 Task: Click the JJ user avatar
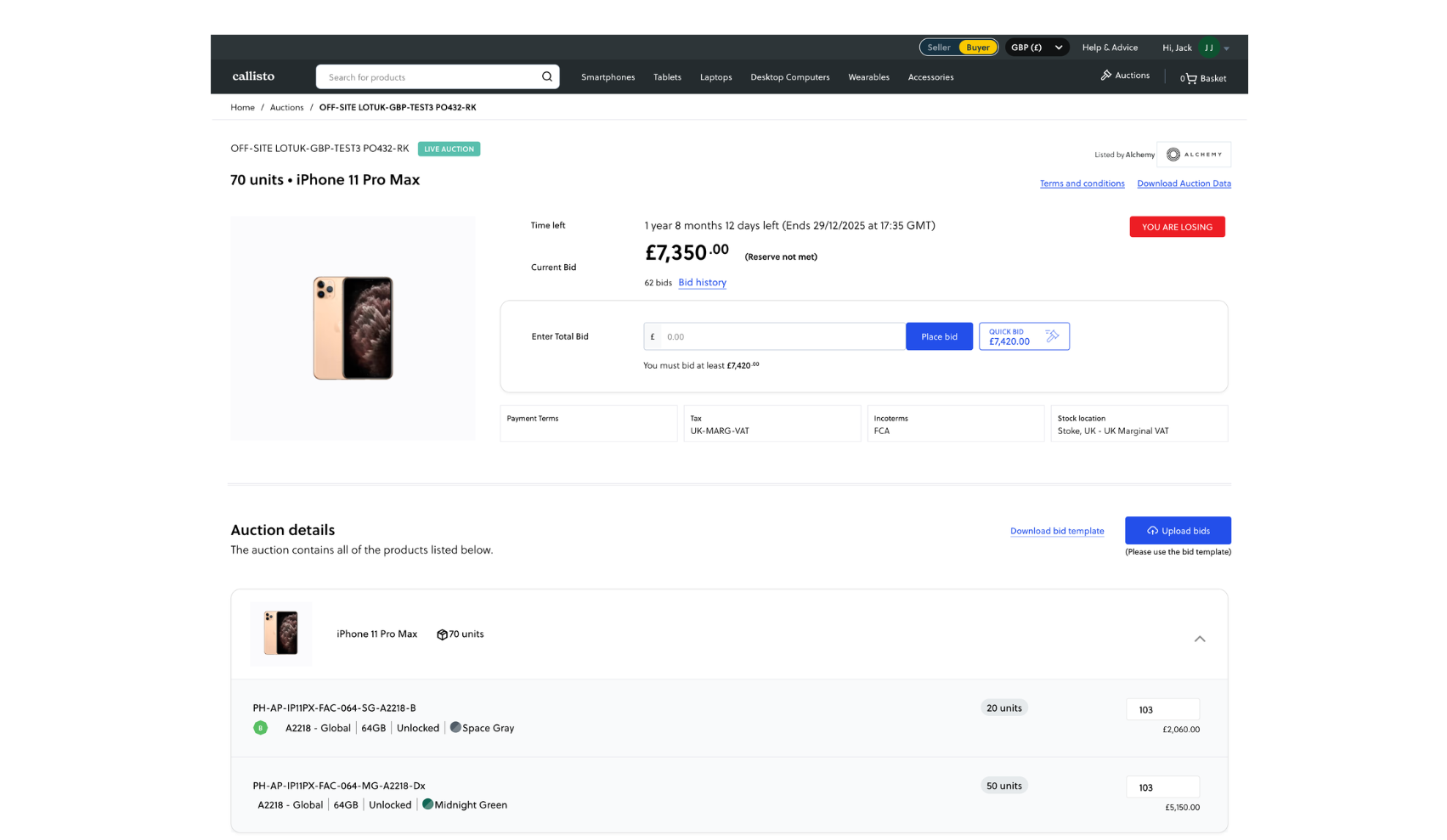coord(1208,48)
